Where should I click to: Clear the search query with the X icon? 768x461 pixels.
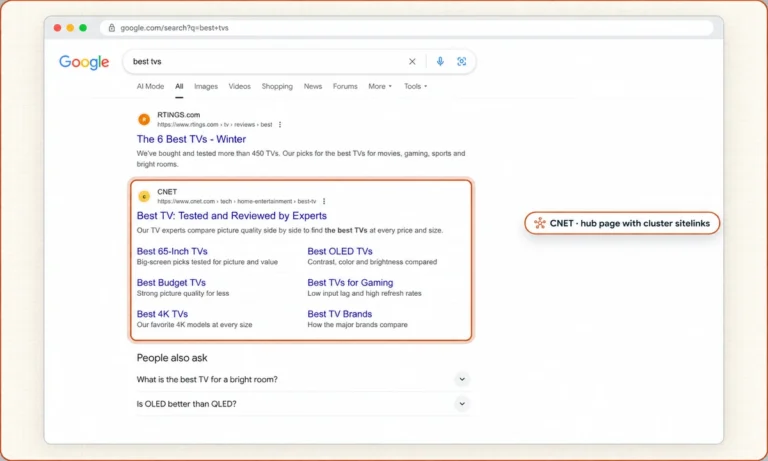pyautogui.click(x=412, y=61)
